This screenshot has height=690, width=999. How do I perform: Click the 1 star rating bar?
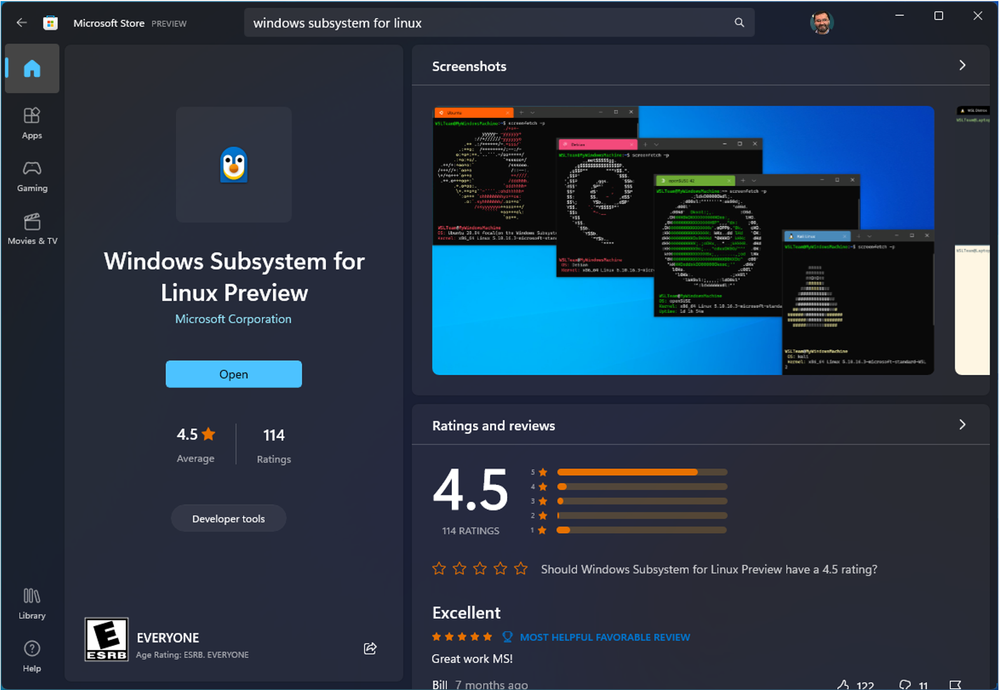642,530
